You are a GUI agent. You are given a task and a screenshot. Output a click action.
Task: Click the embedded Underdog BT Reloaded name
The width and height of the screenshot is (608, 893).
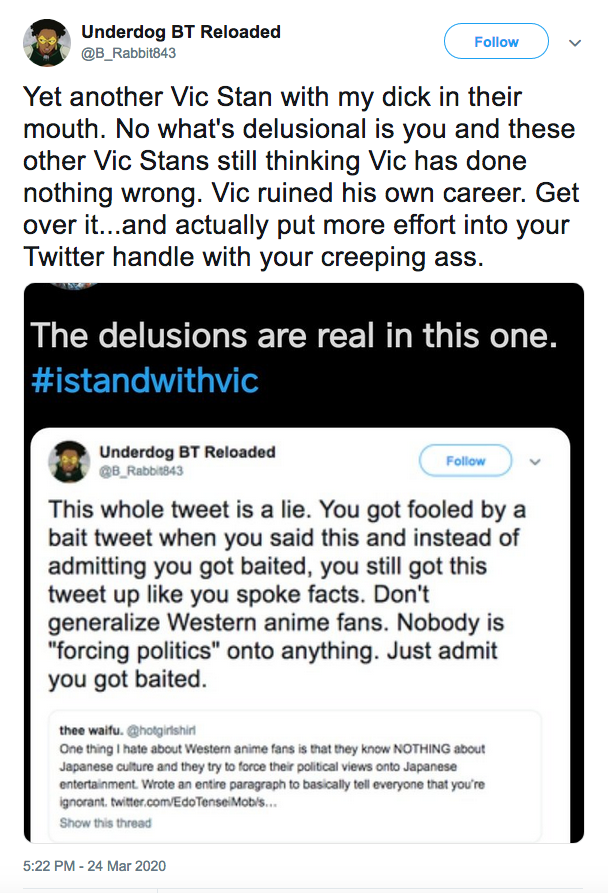tap(187, 452)
